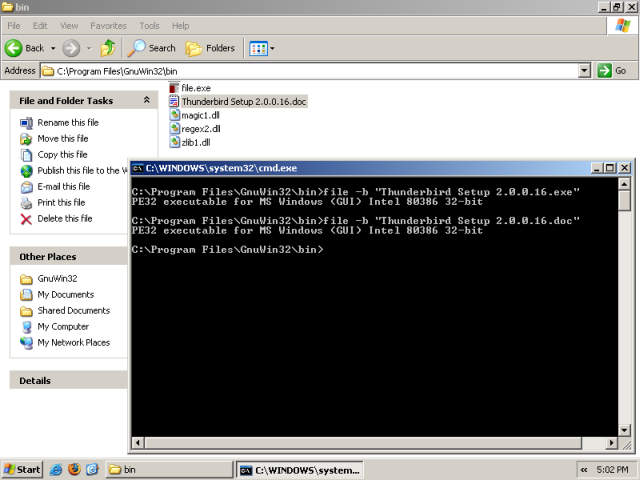Click cmd window vertical scrollbar down arrow

tap(624, 430)
